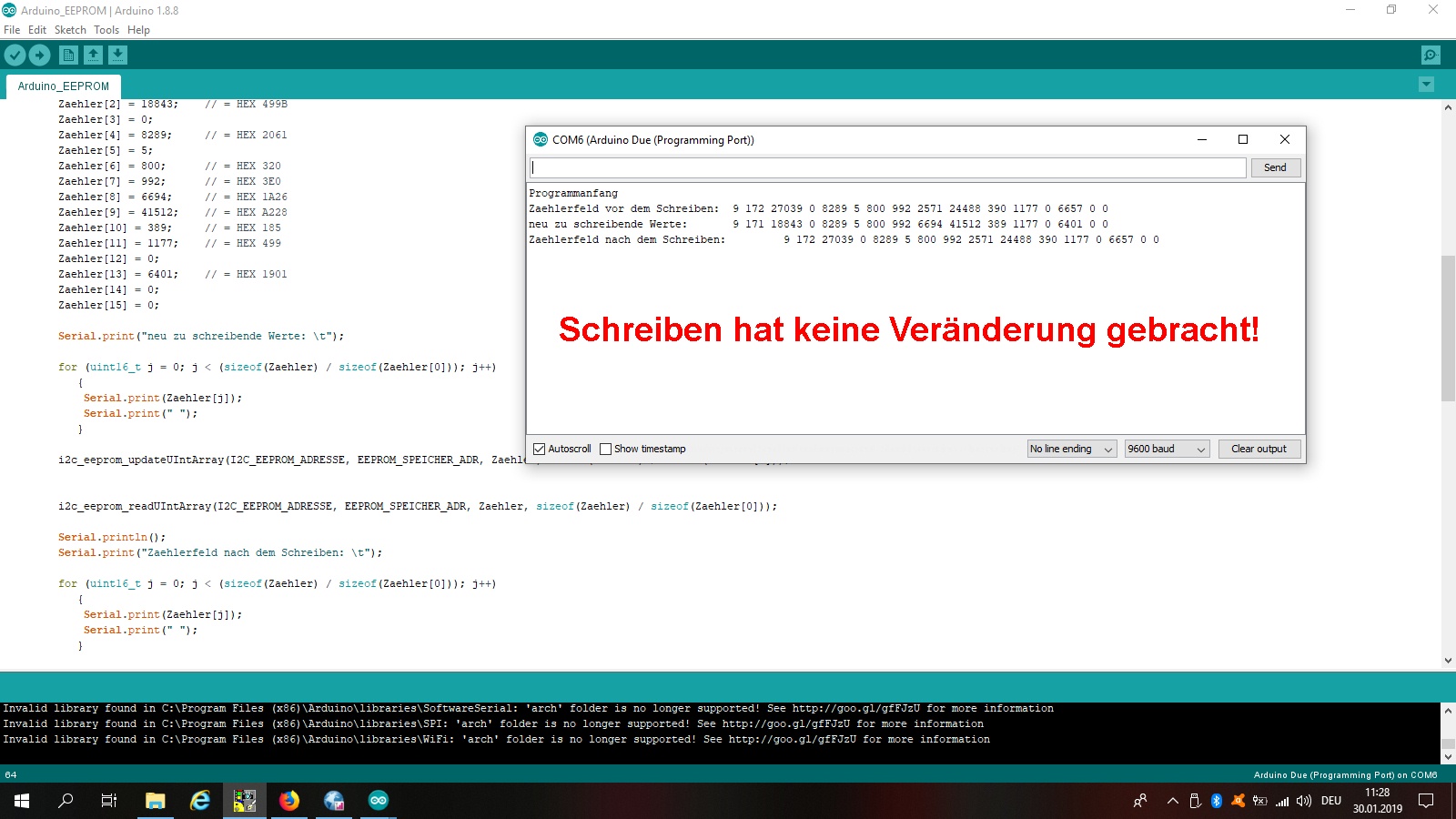
Task: Close the COM6 serial monitor window
Action: [1285, 139]
